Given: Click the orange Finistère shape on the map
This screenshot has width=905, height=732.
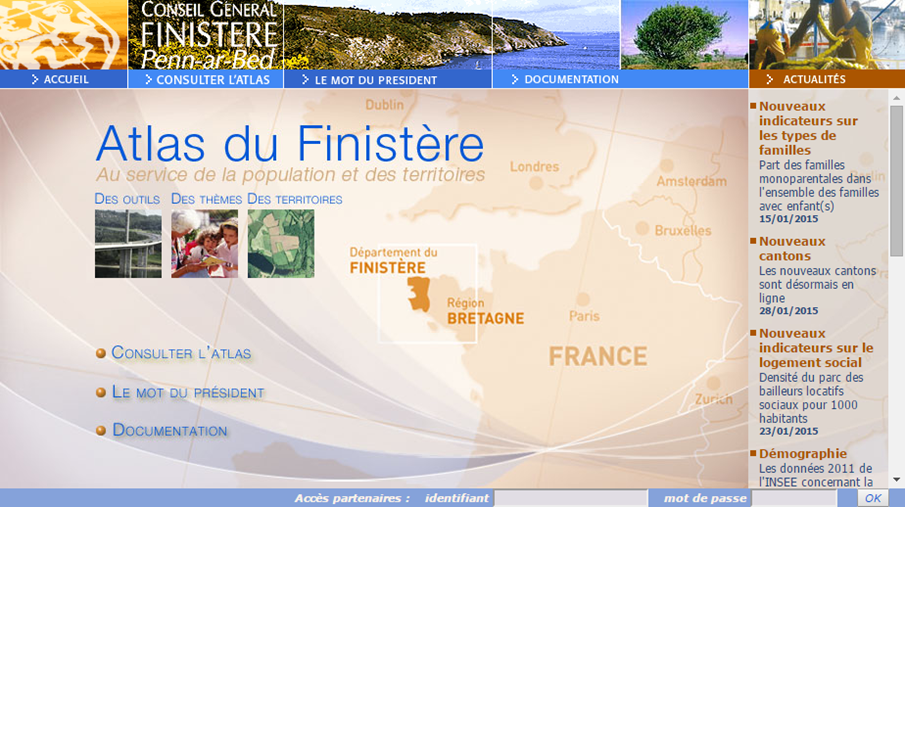Looking at the screenshot, I should pos(418,293).
